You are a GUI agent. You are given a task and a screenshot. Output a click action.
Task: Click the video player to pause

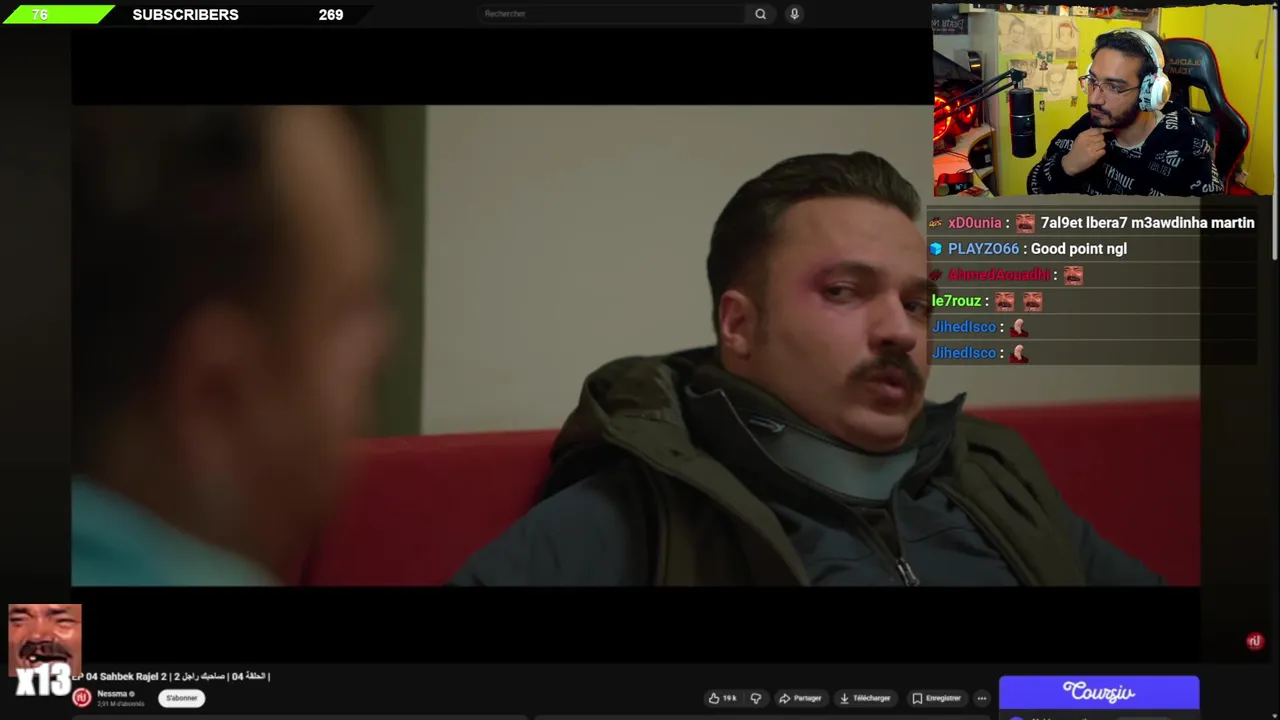(635, 345)
